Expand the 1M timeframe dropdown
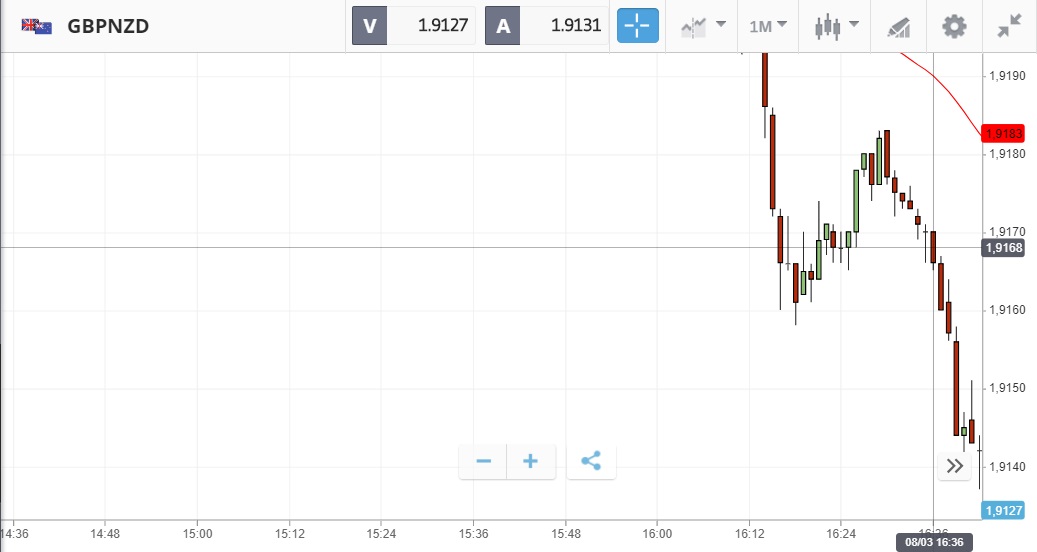Viewport: 1037px width, 552px height. click(767, 26)
